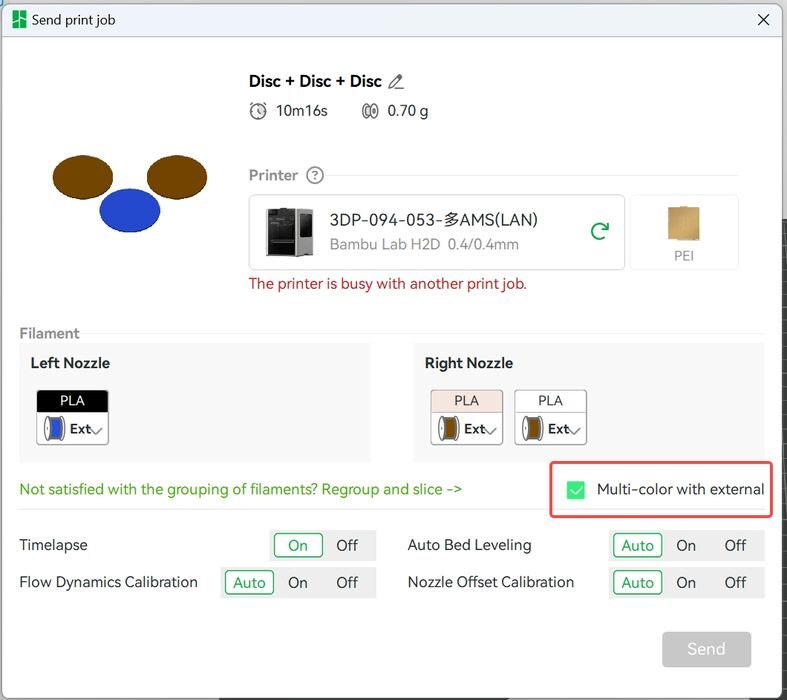Turn Timelapse off
The width and height of the screenshot is (787, 700).
pos(347,545)
